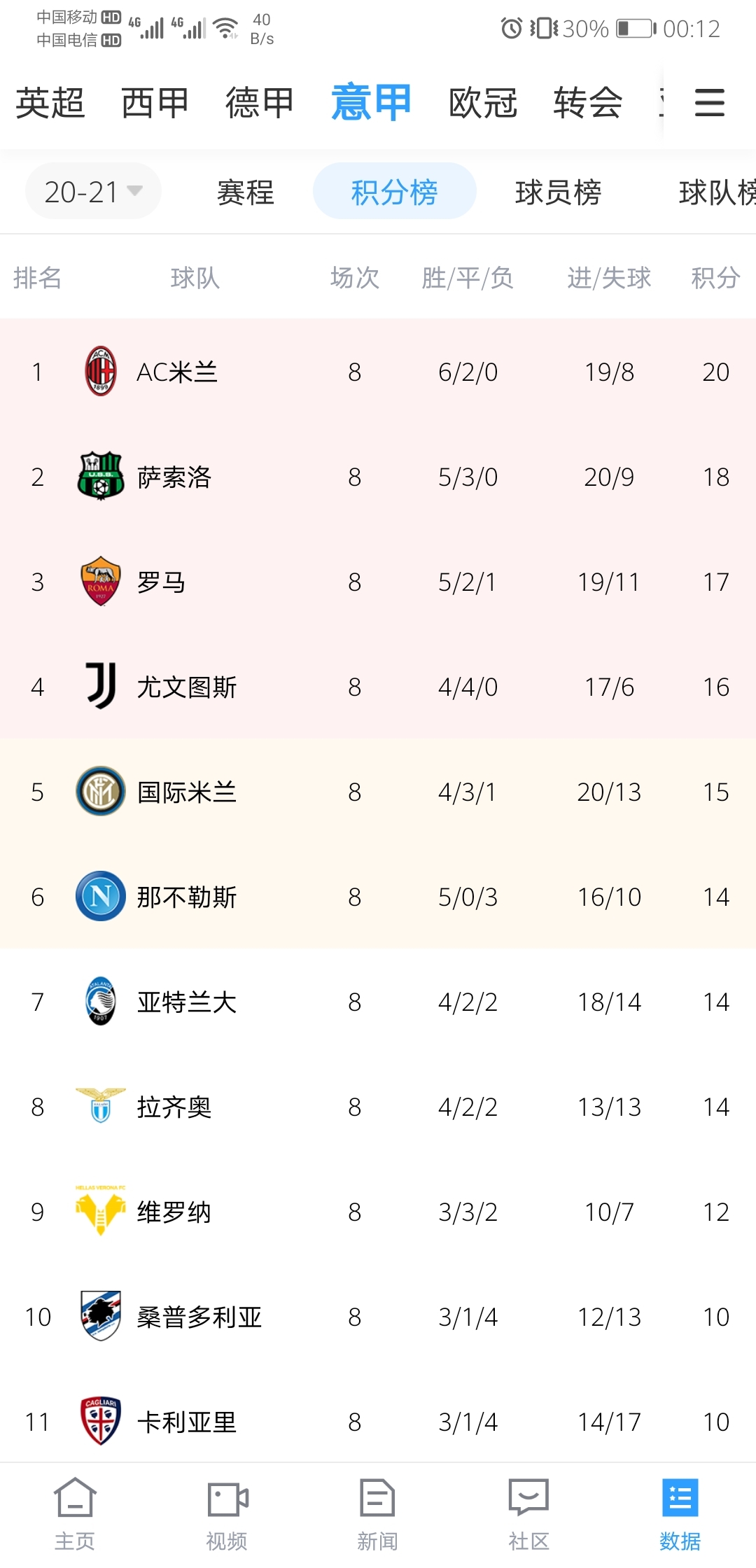The height and width of the screenshot is (1568, 756).
Task: Tap the Juventus logo icon
Action: [x=101, y=686]
